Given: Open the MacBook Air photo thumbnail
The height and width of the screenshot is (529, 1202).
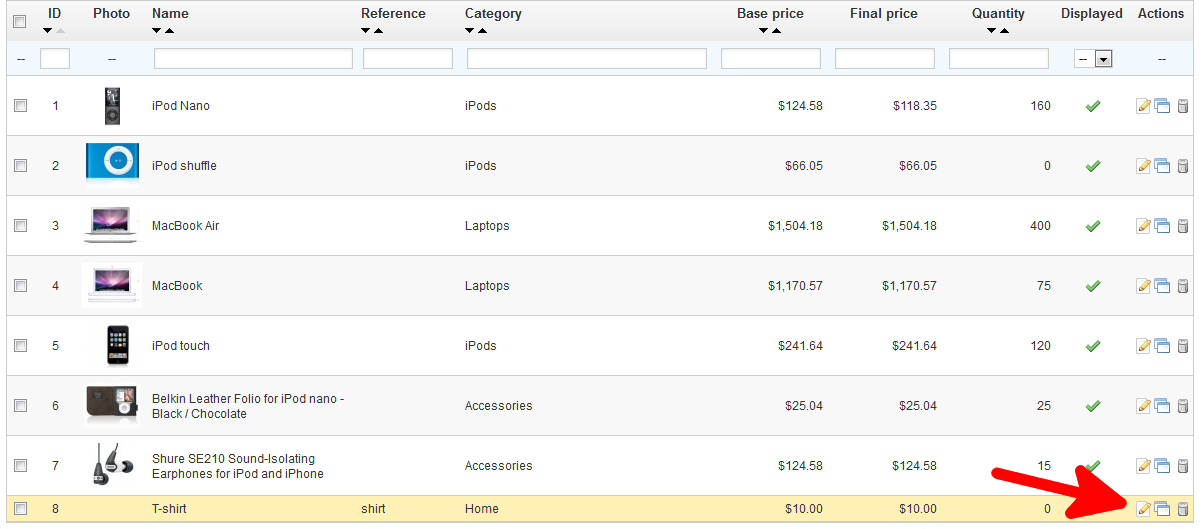Looking at the screenshot, I should [x=112, y=225].
